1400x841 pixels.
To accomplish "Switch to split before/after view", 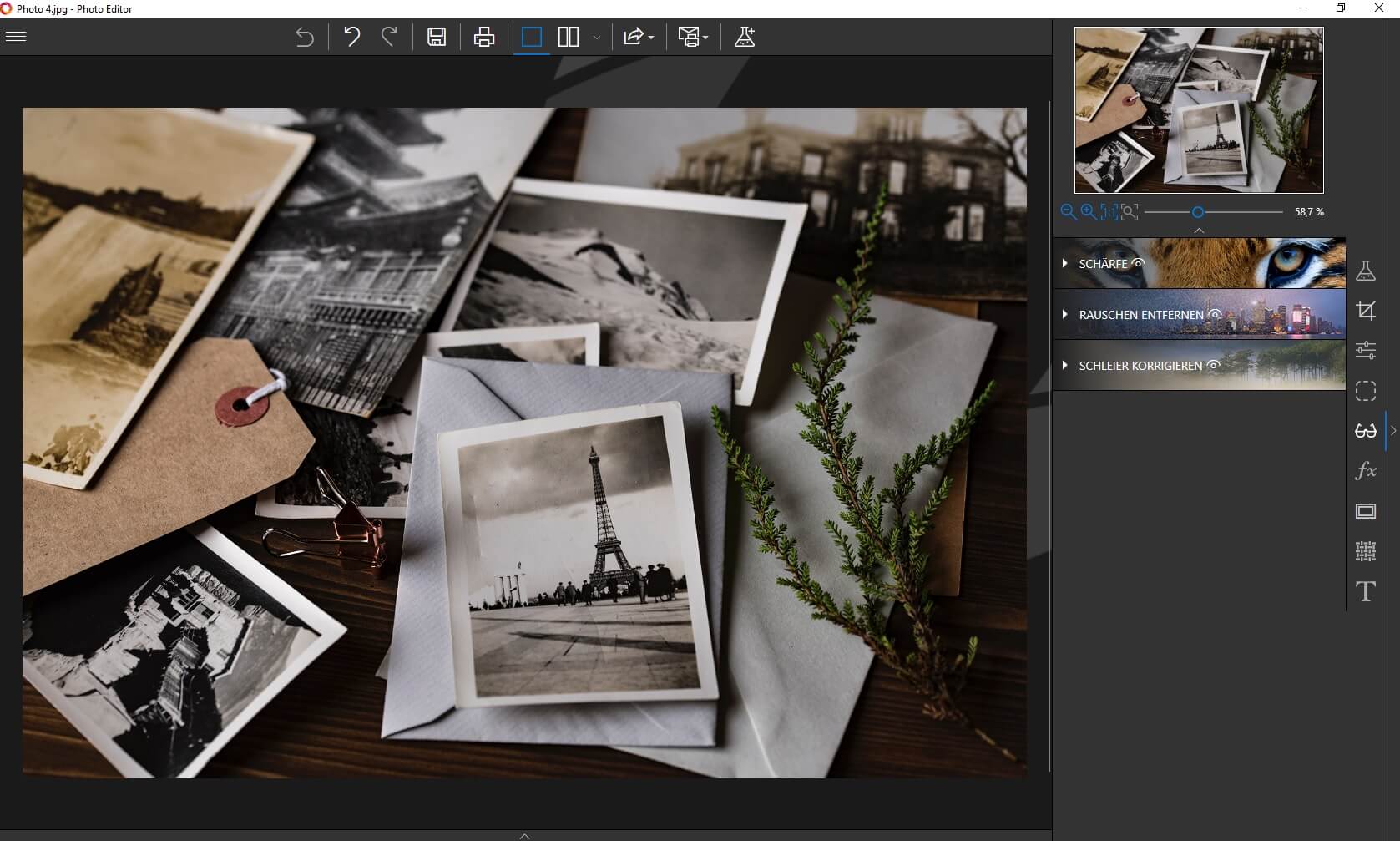I will [x=569, y=37].
